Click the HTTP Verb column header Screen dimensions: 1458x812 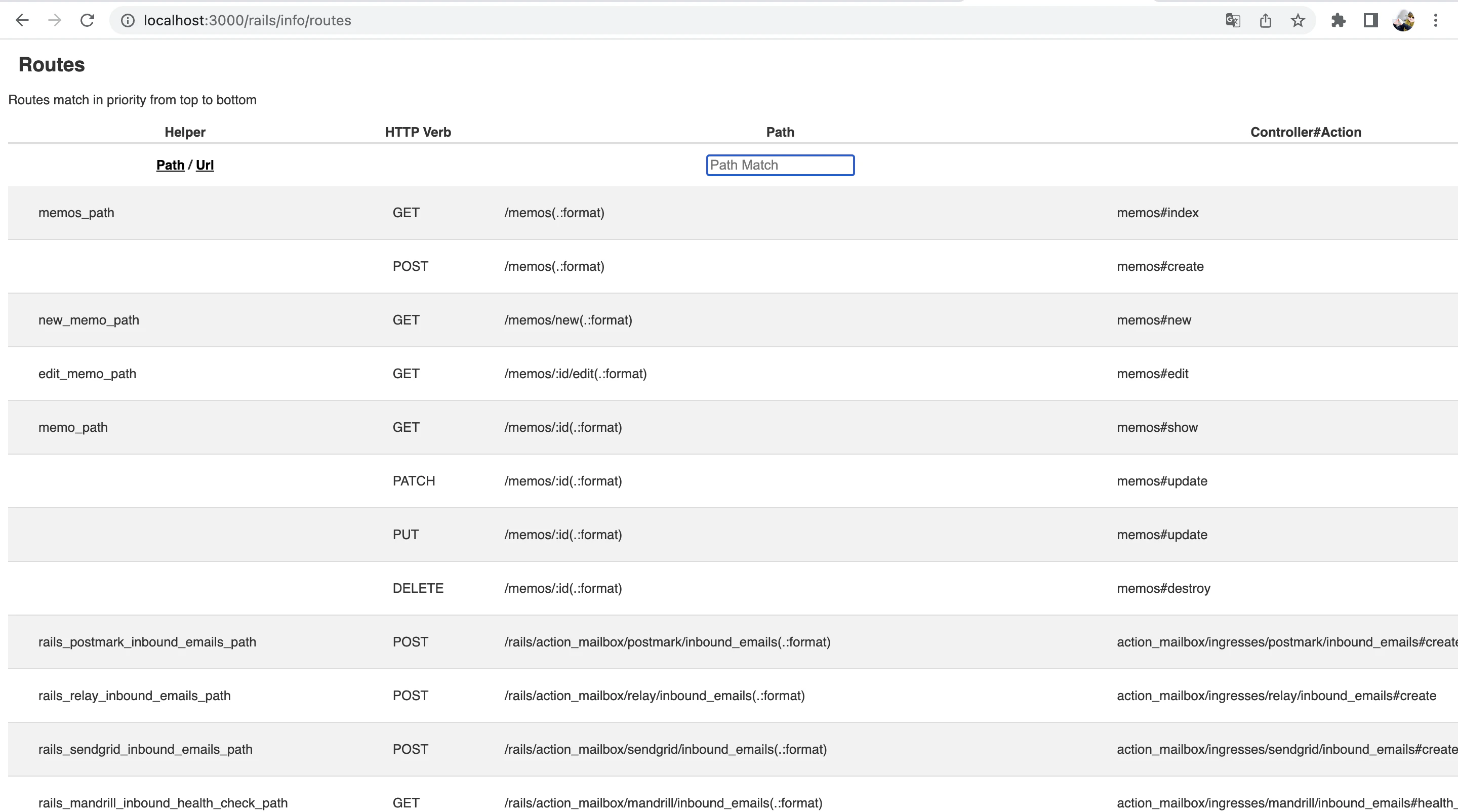tap(418, 132)
